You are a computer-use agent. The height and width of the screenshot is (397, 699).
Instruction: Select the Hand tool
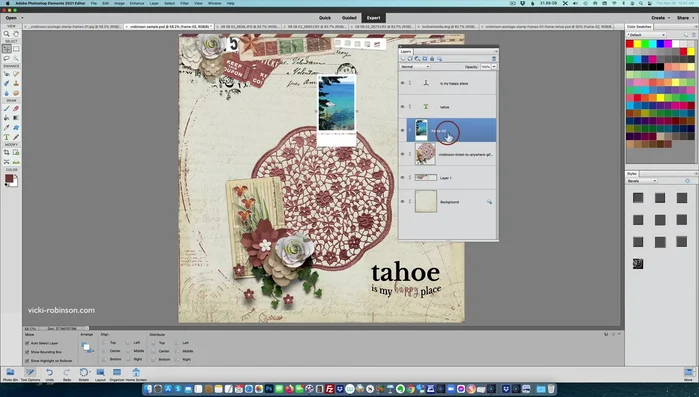16,33
